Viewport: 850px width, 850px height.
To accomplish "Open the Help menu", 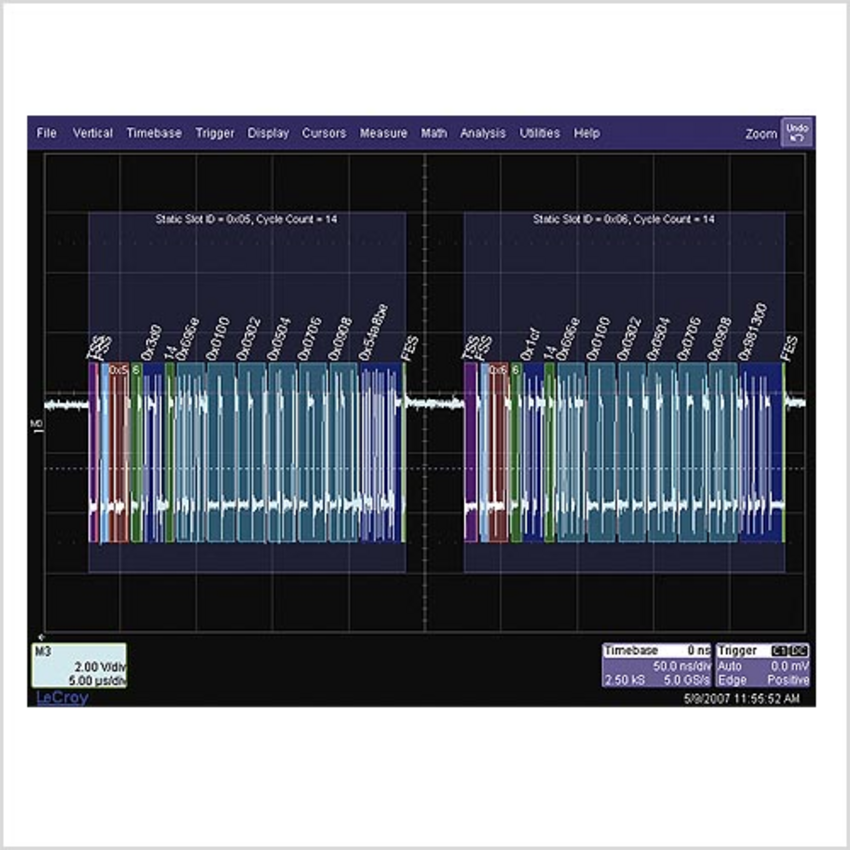I will pos(586,133).
